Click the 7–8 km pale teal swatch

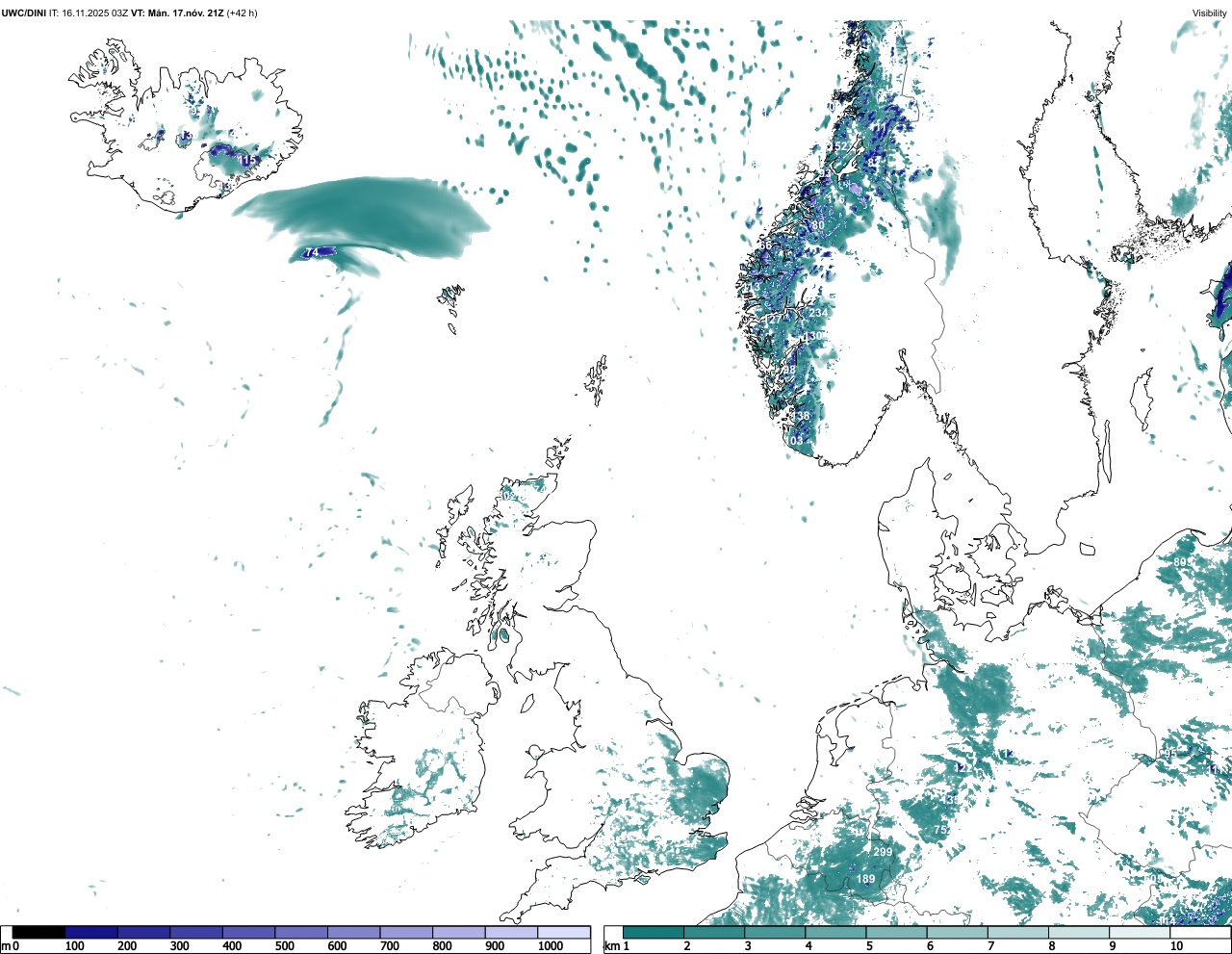click(1018, 932)
